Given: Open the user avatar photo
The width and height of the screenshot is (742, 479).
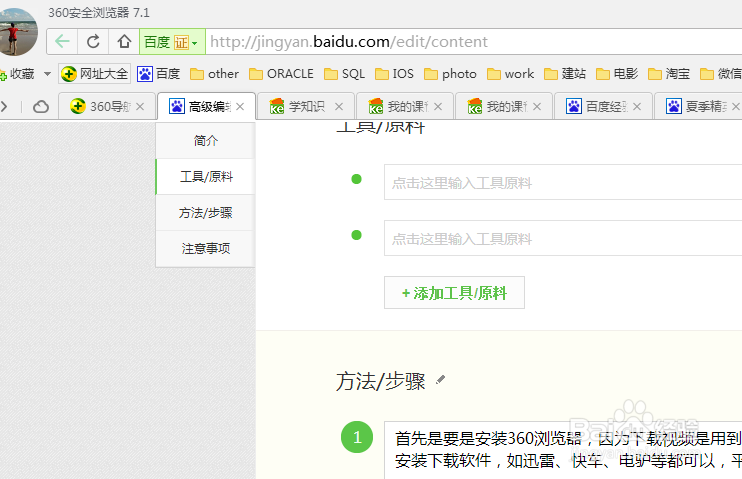Looking at the screenshot, I should [18, 31].
